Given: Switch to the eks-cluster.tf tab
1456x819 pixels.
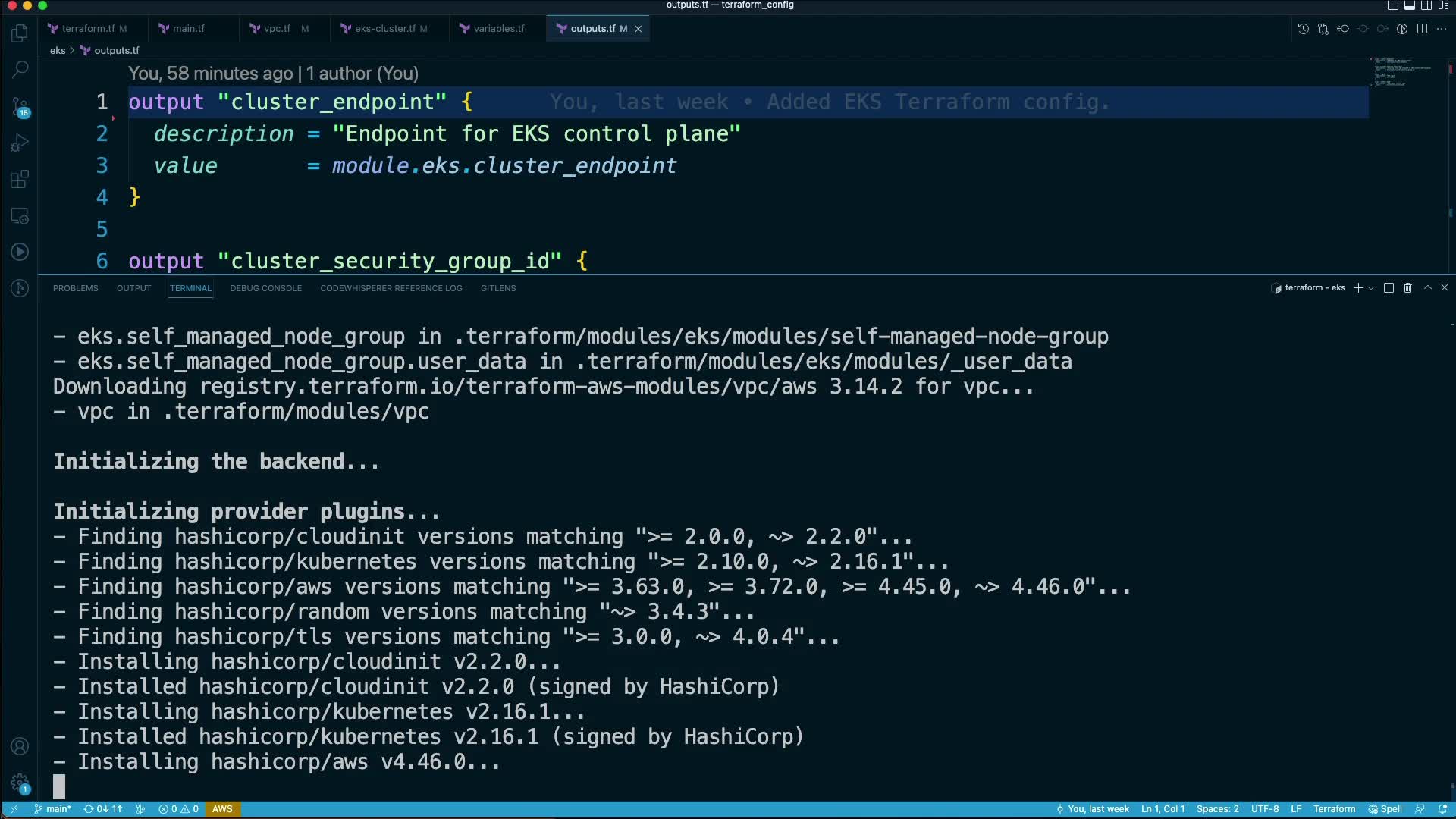Looking at the screenshot, I should [384, 29].
